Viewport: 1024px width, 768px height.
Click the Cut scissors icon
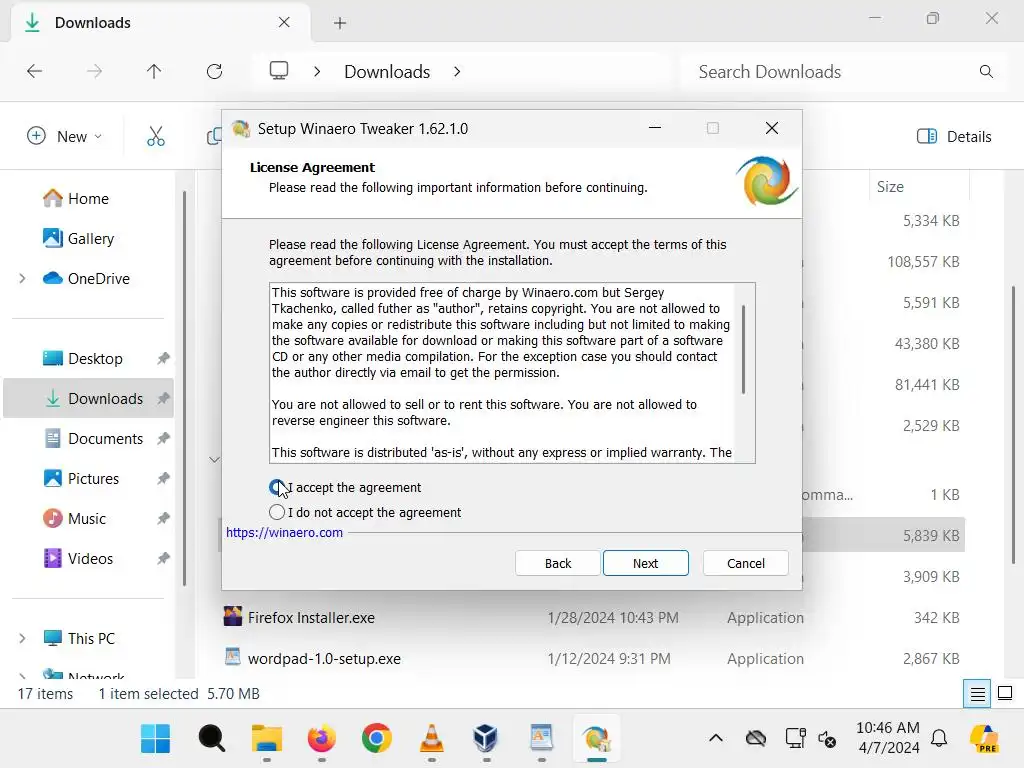pyautogui.click(x=155, y=136)
